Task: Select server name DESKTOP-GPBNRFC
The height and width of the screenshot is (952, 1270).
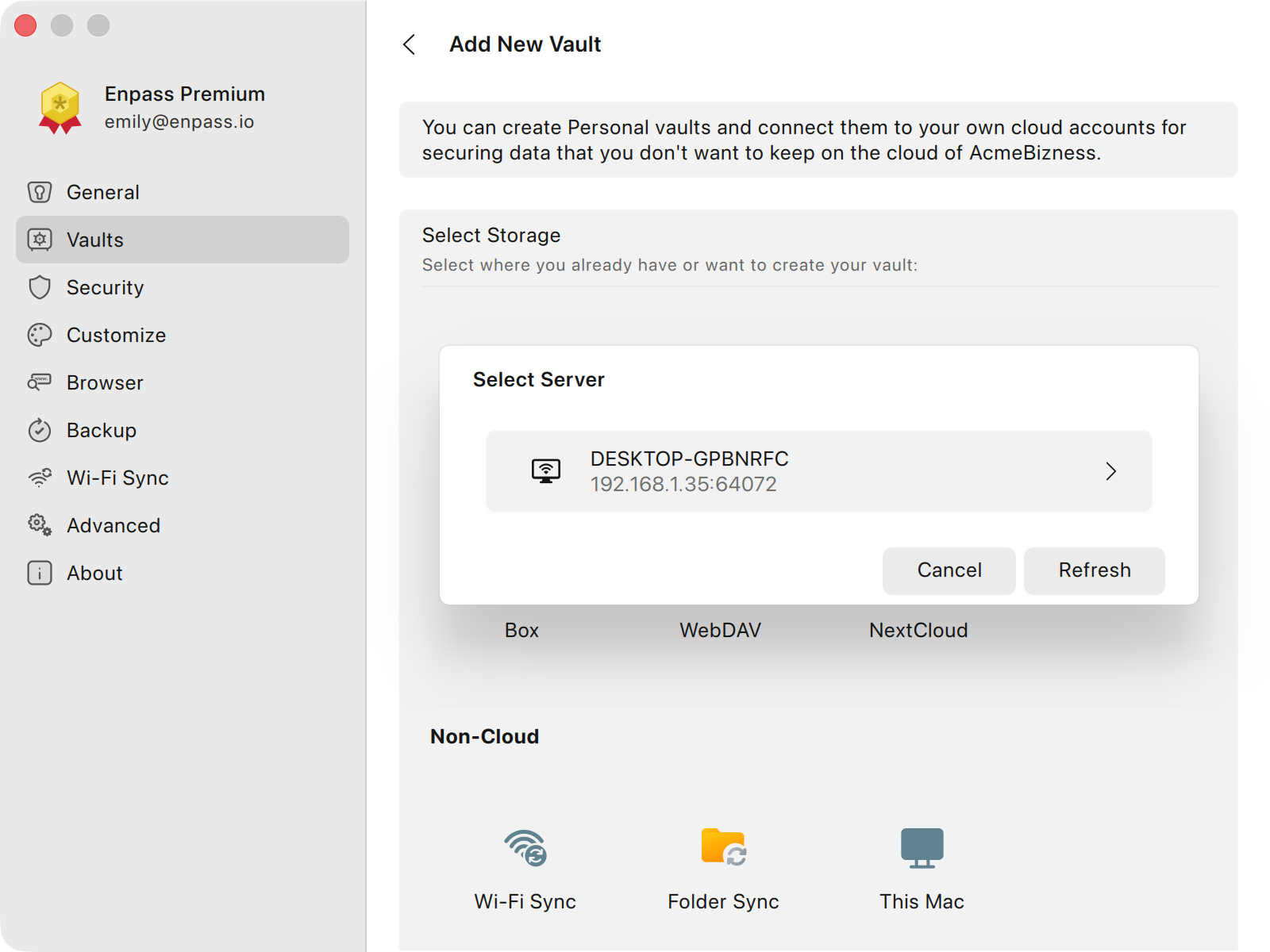Action: click(690, 459)
